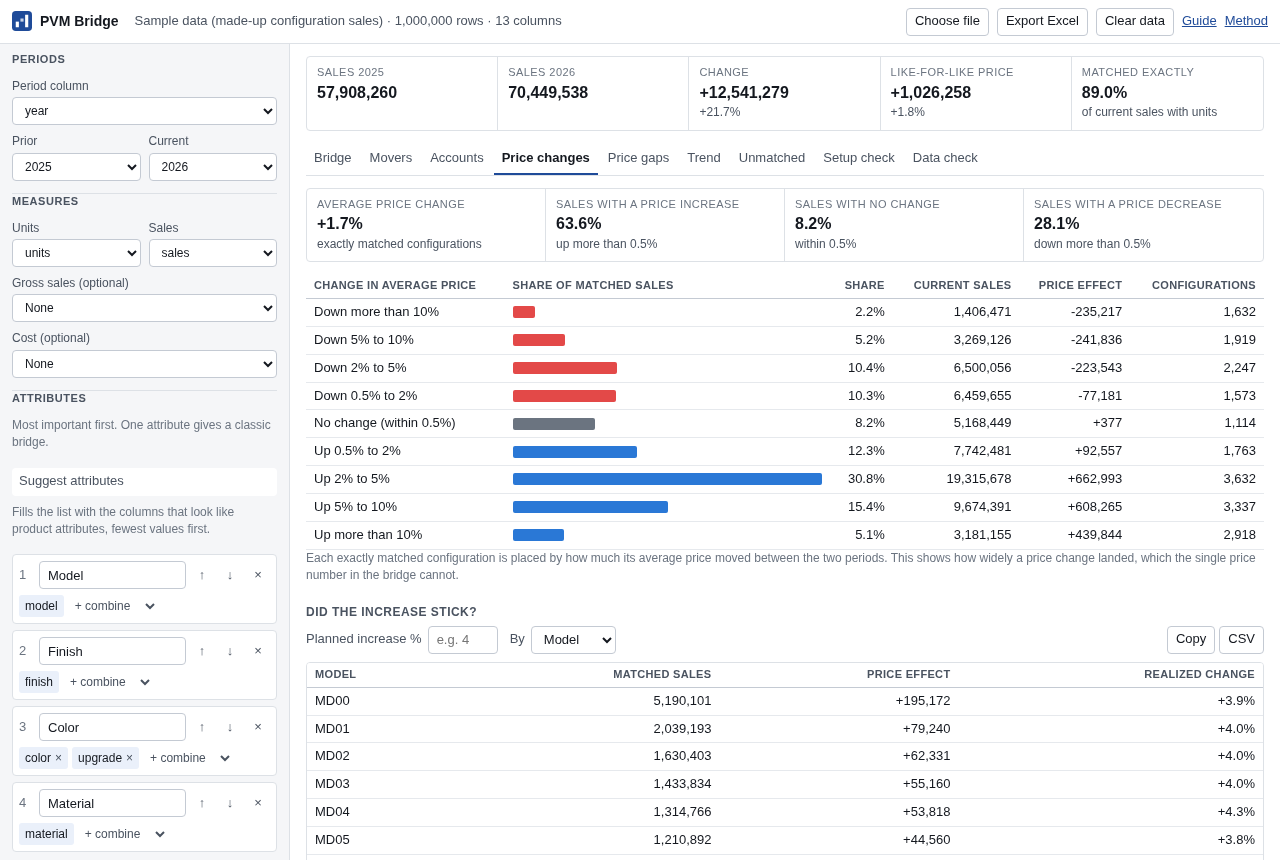Open the Units measure dropdown
This screenshot has height=860, width=1280.
76,253
